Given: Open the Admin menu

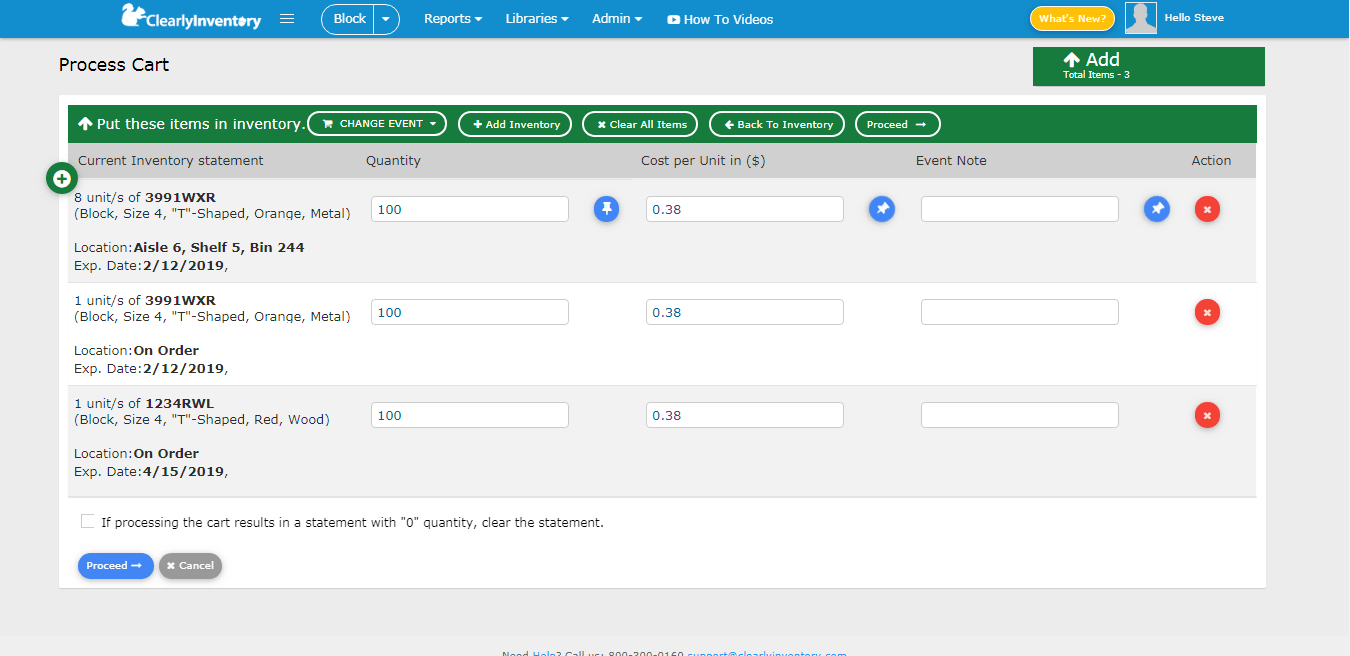Looking at the screenshot, I should point(616,18).
